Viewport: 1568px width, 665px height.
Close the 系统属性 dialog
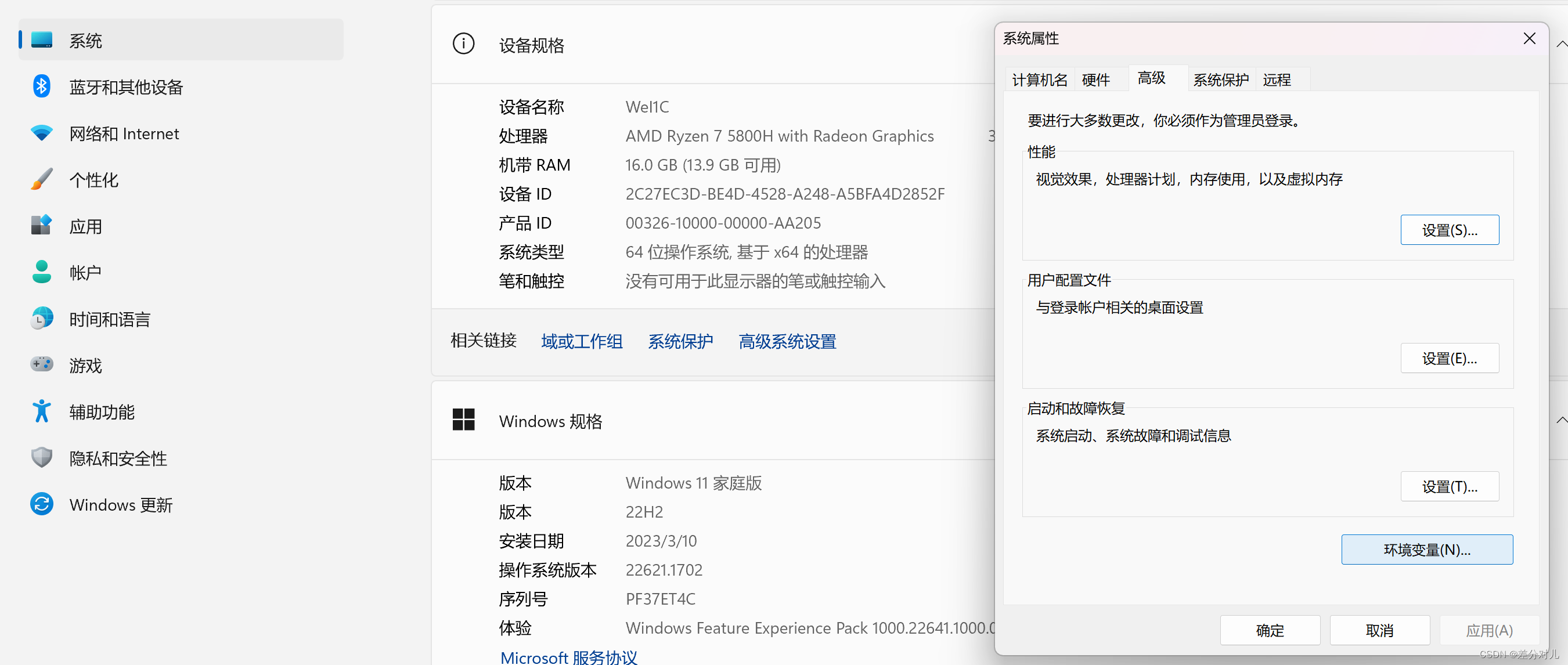pyautogui.click(x=1530, y=39)
